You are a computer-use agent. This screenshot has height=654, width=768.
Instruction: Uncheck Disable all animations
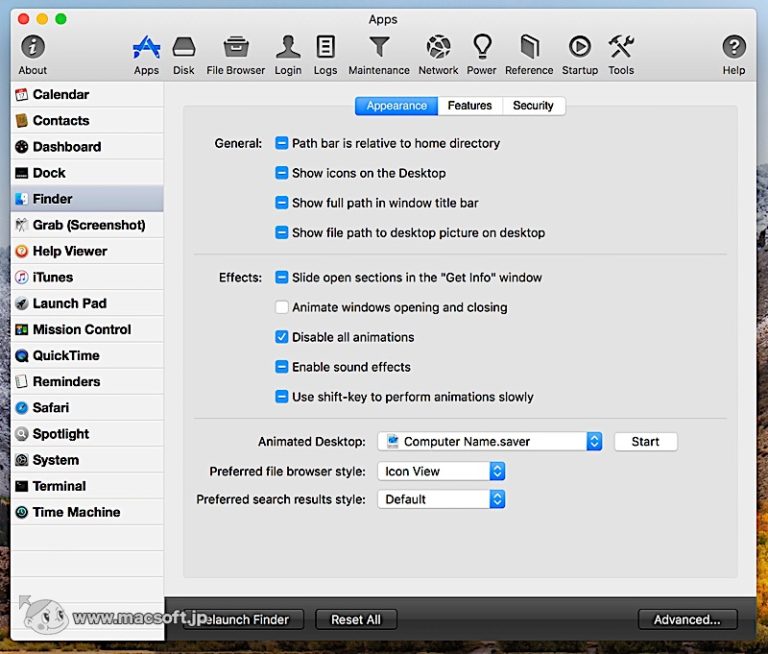[282, 337]
